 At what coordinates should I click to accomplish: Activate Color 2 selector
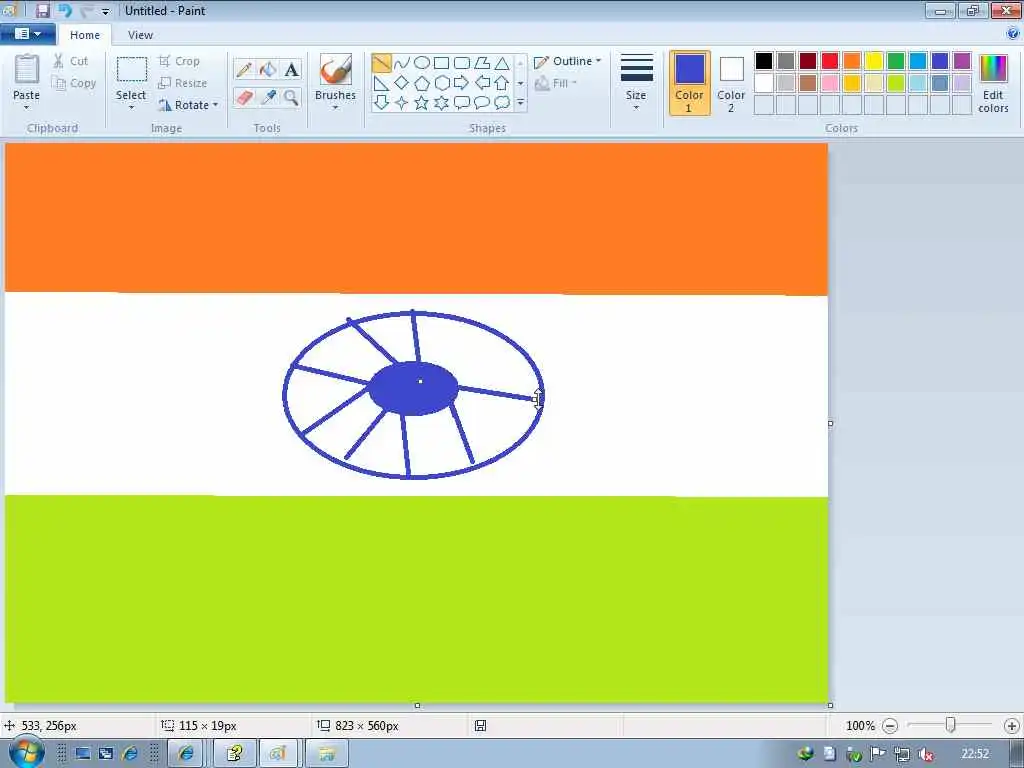click(731, 83)
